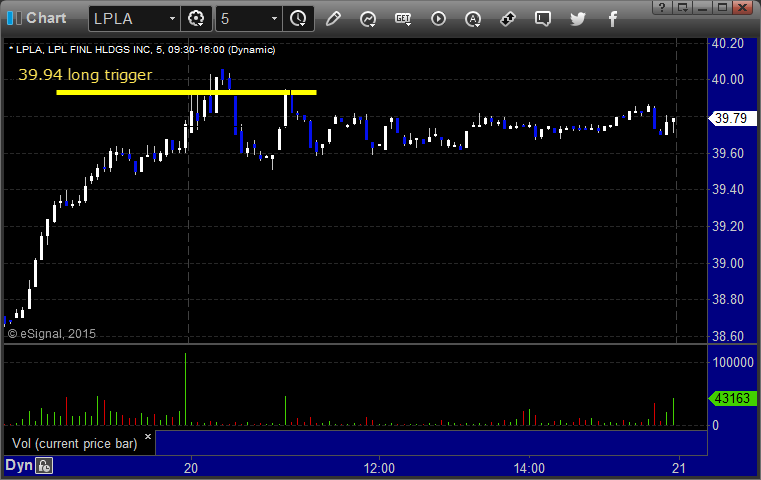Click the 0 volume axis label
The image size is (761, 480).
click(x=715, y=425)
